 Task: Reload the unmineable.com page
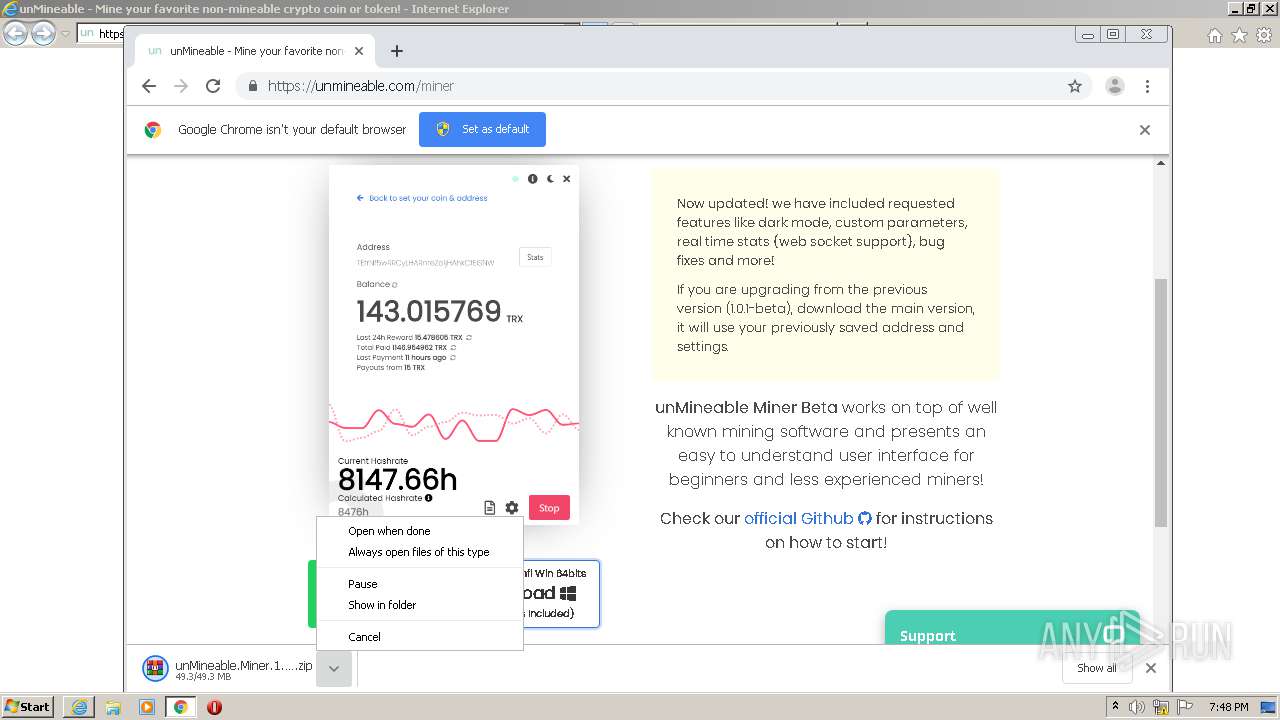point(213,86)
